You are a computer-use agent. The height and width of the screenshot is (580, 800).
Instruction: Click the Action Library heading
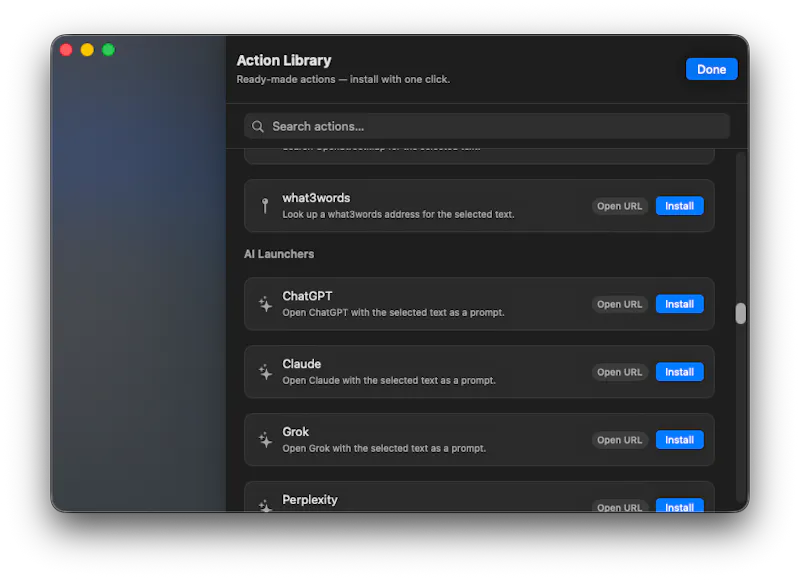(x=284, y=60)
